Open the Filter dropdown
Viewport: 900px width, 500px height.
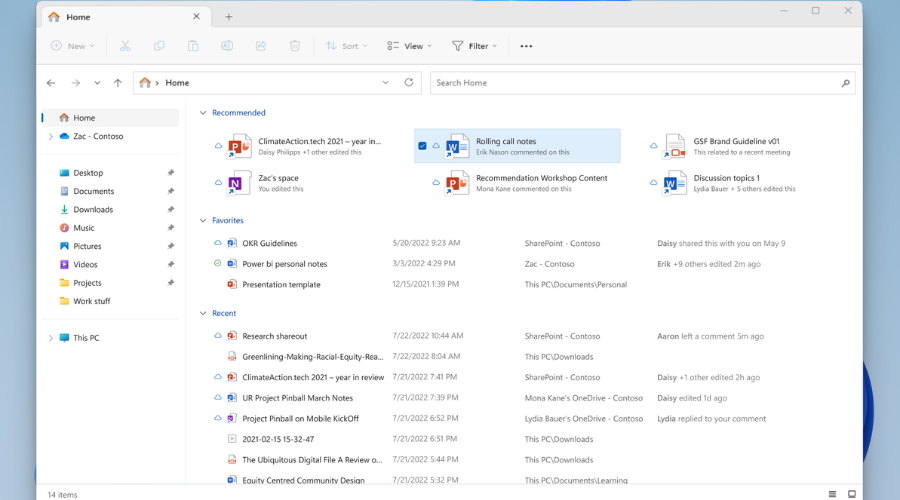point(474,46)
